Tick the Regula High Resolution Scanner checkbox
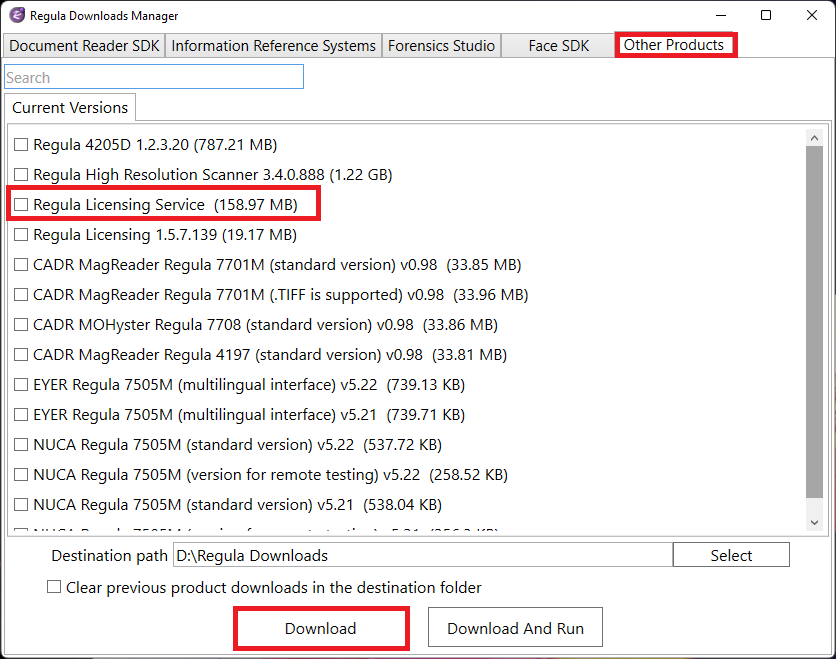The width and height of the screenshot is (836, 659). pos(21,174)
